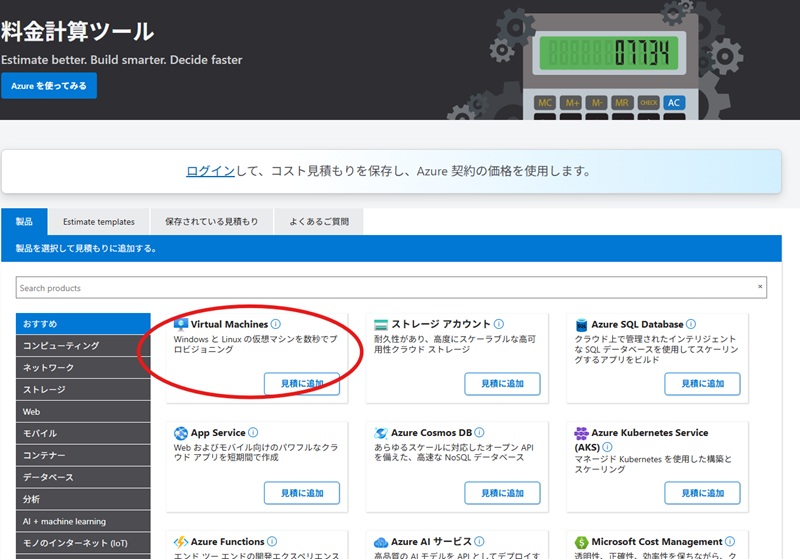The width and height of the screenshot is (800, 559).
Task: Click the App Service globe icon
Action: [x=181, y=434]
